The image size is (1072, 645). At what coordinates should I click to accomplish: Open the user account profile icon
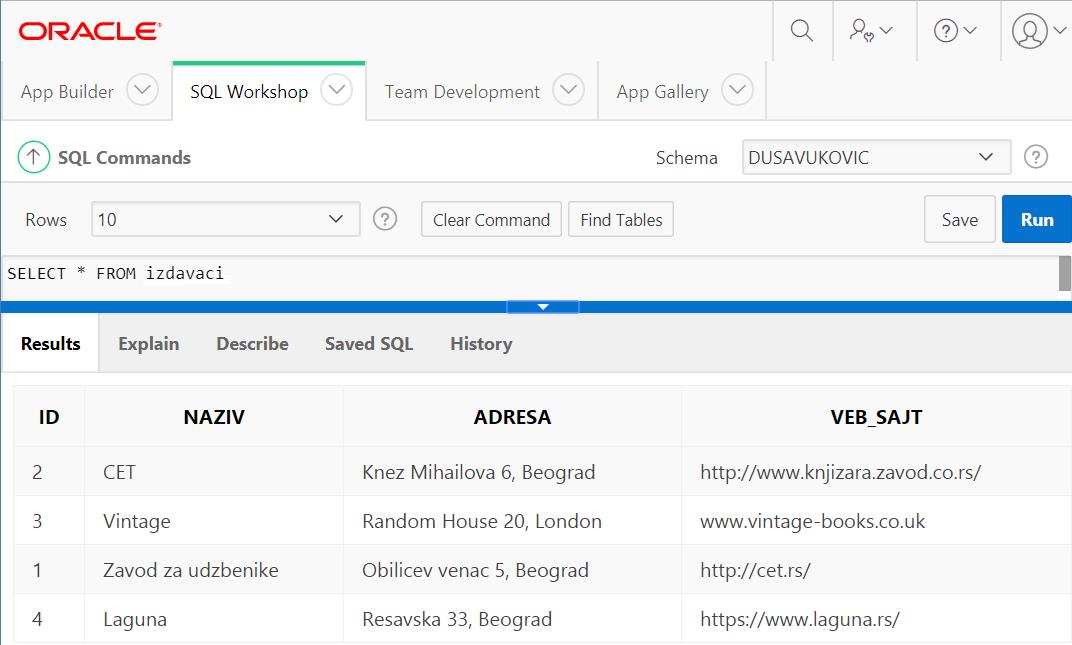coord(1039,31)
